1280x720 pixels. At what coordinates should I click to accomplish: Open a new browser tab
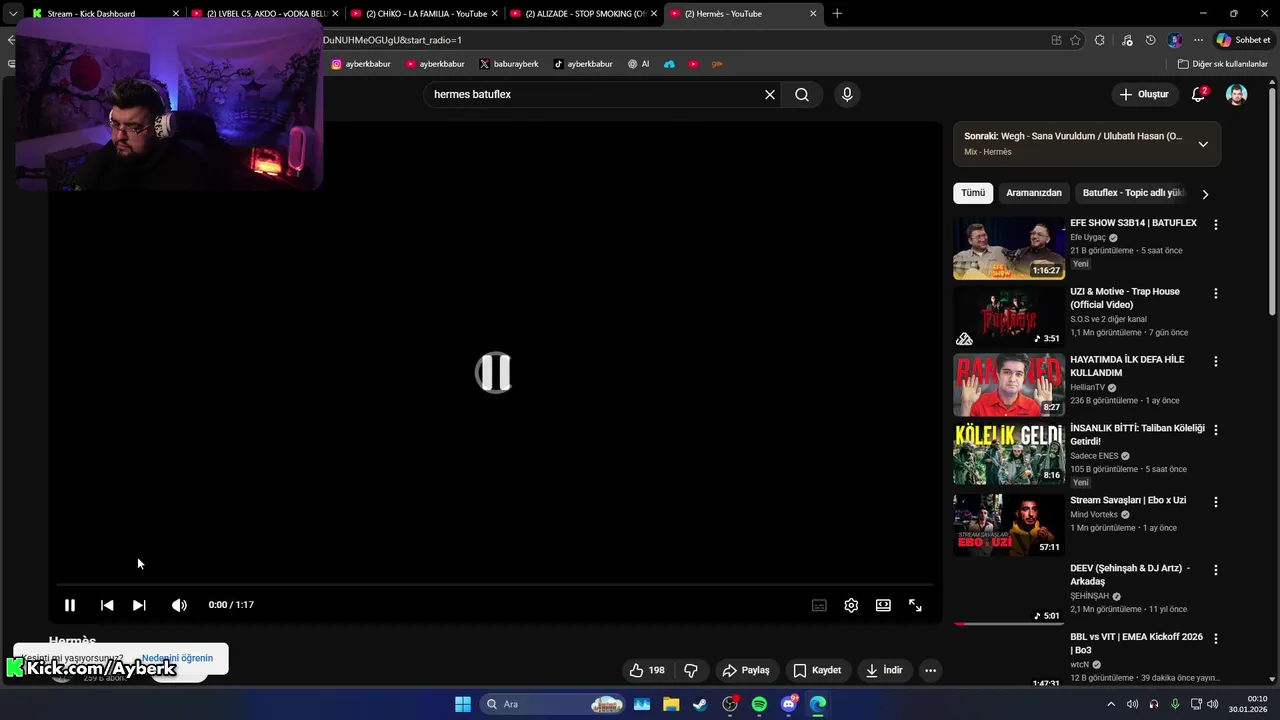837,14
